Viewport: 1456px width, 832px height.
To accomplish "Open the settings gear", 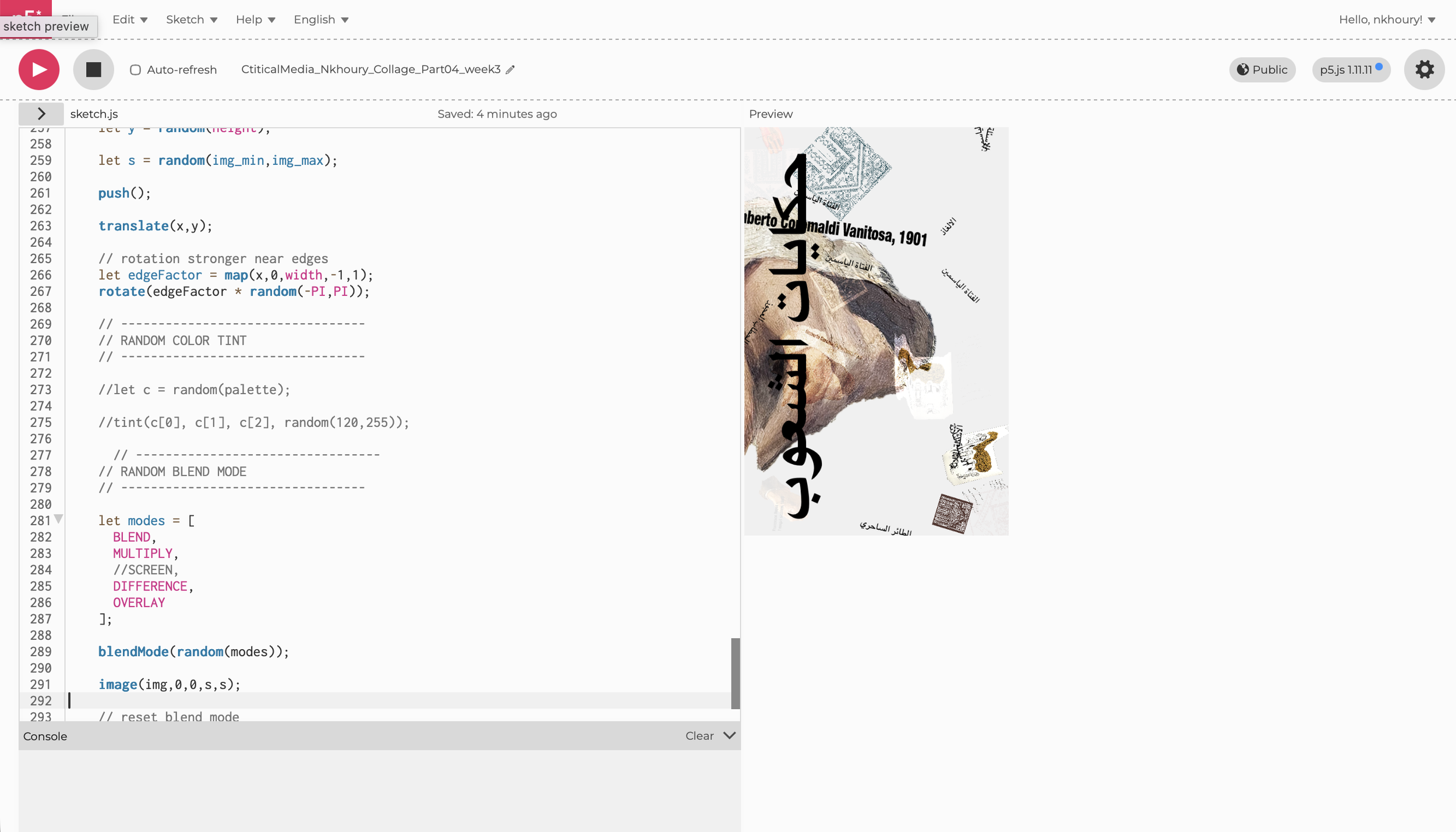I will coord(1424,69).
